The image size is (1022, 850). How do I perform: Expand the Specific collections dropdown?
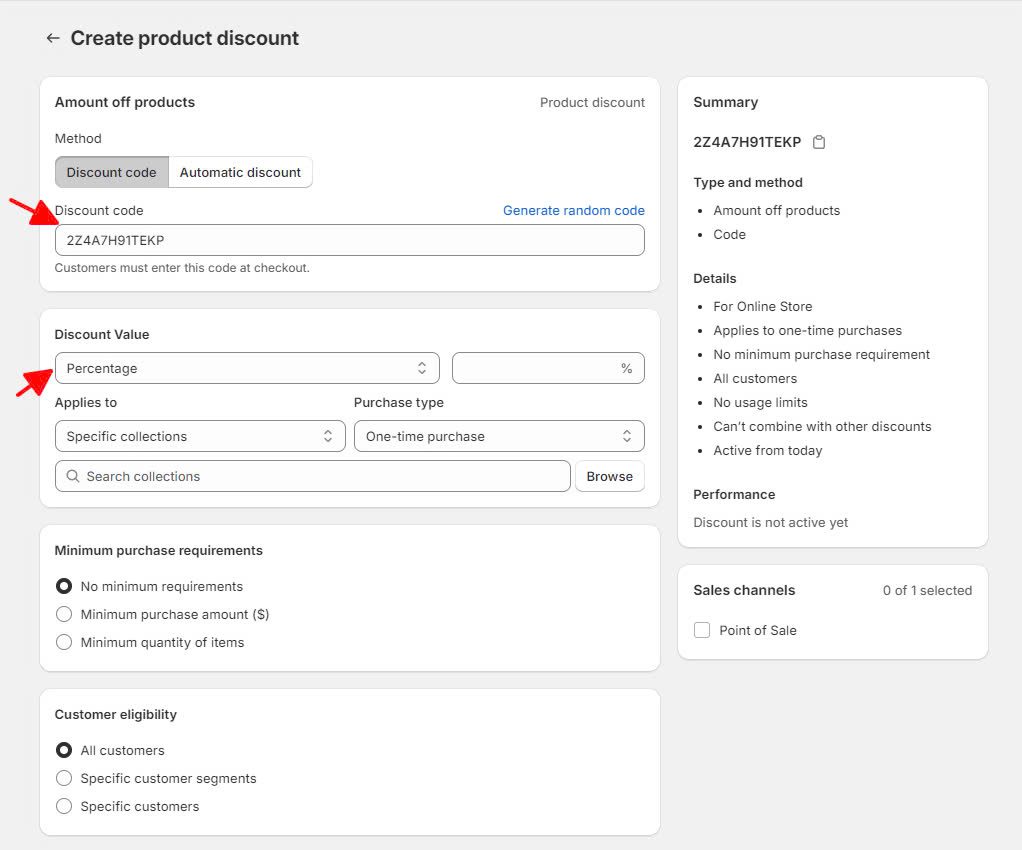point(200,436)
